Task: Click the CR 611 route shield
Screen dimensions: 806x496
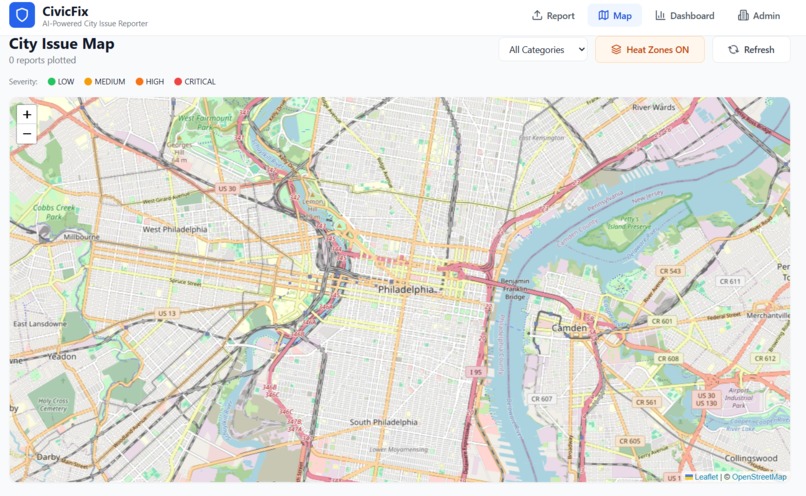Action: click(x=730, y=281)
